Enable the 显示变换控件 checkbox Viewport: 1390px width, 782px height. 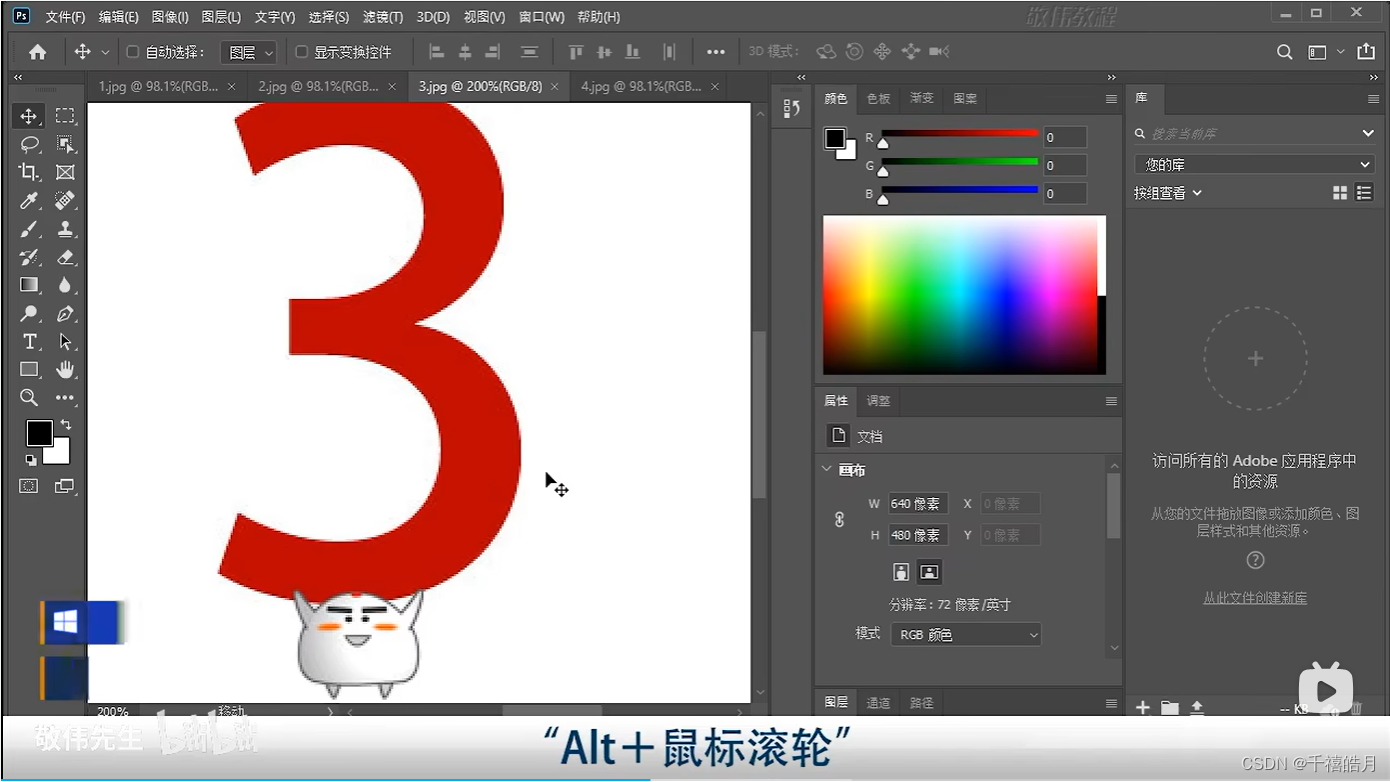tap(301, 52)
